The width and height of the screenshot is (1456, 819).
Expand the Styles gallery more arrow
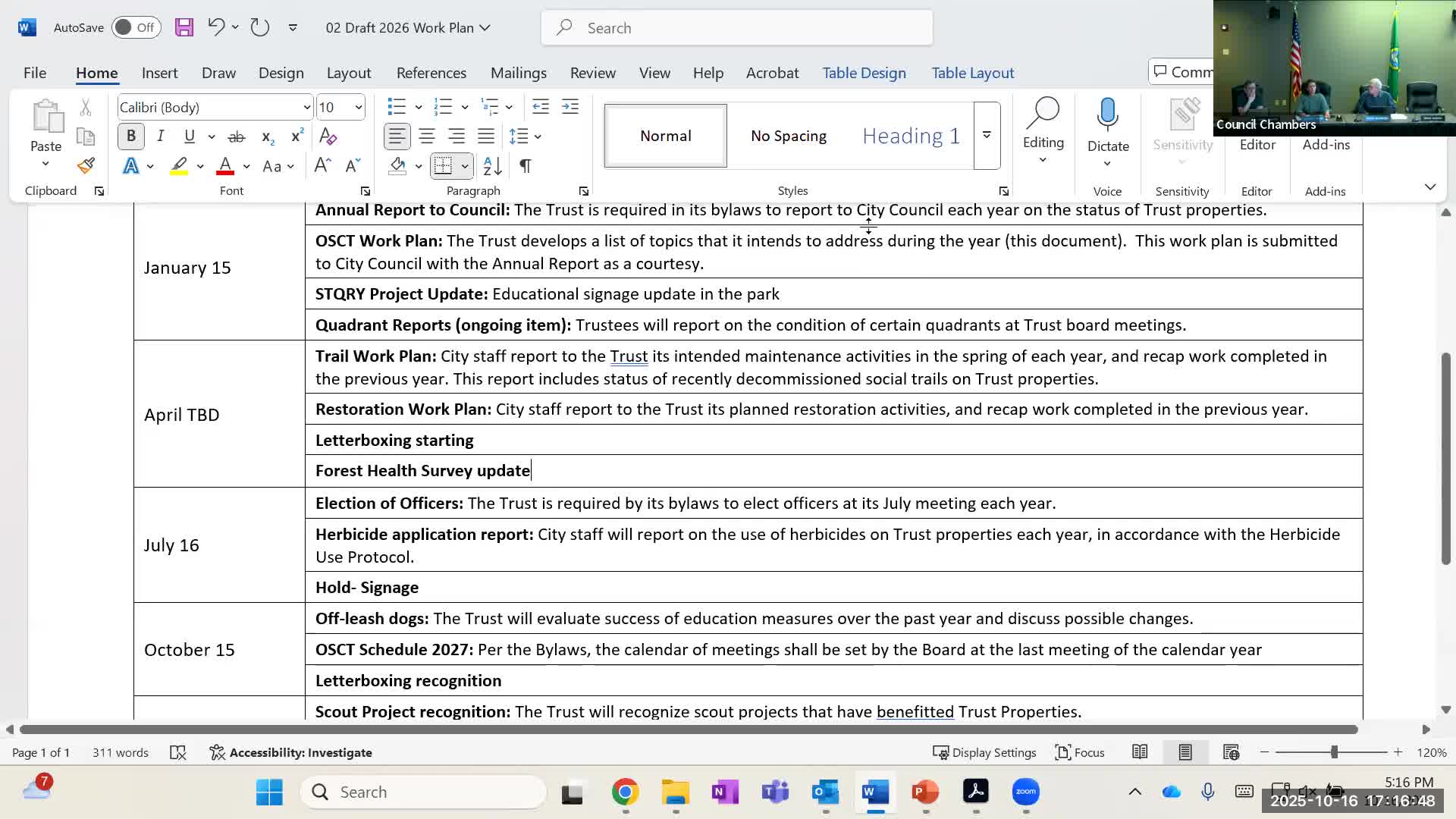click(x=987, y=136)
